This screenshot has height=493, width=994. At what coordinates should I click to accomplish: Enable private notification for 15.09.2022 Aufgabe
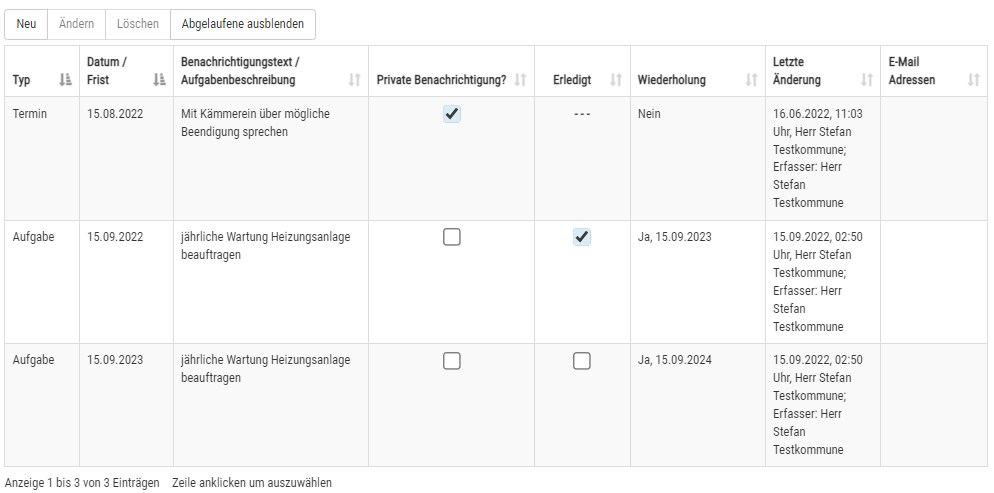coord(451,237)
